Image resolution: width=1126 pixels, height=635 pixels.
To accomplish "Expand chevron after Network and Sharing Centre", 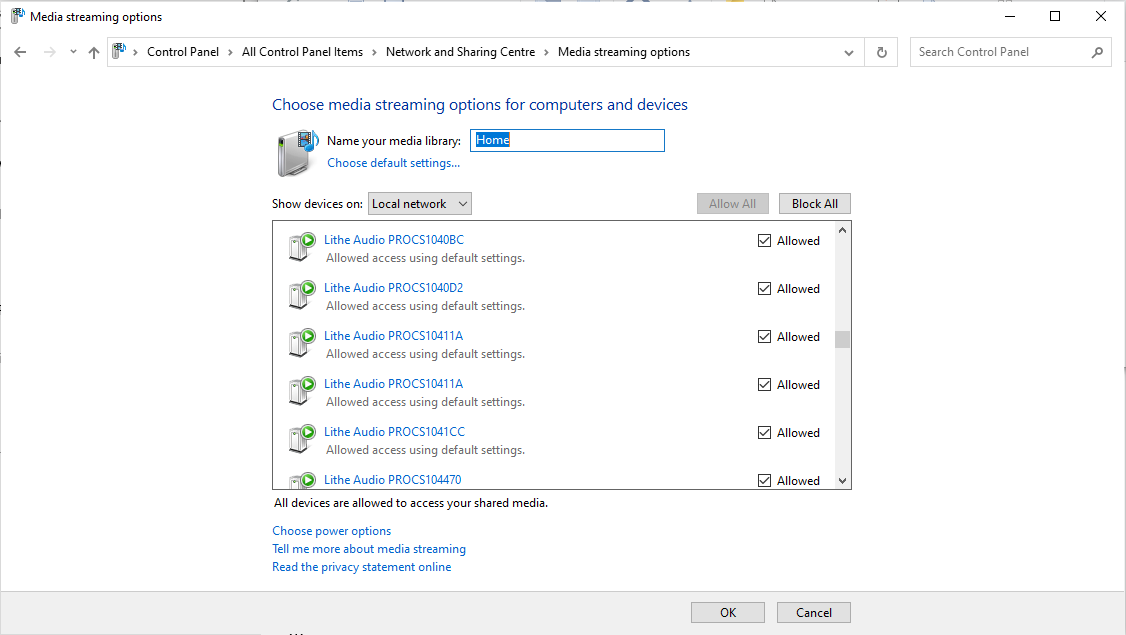I will (546, 52).
